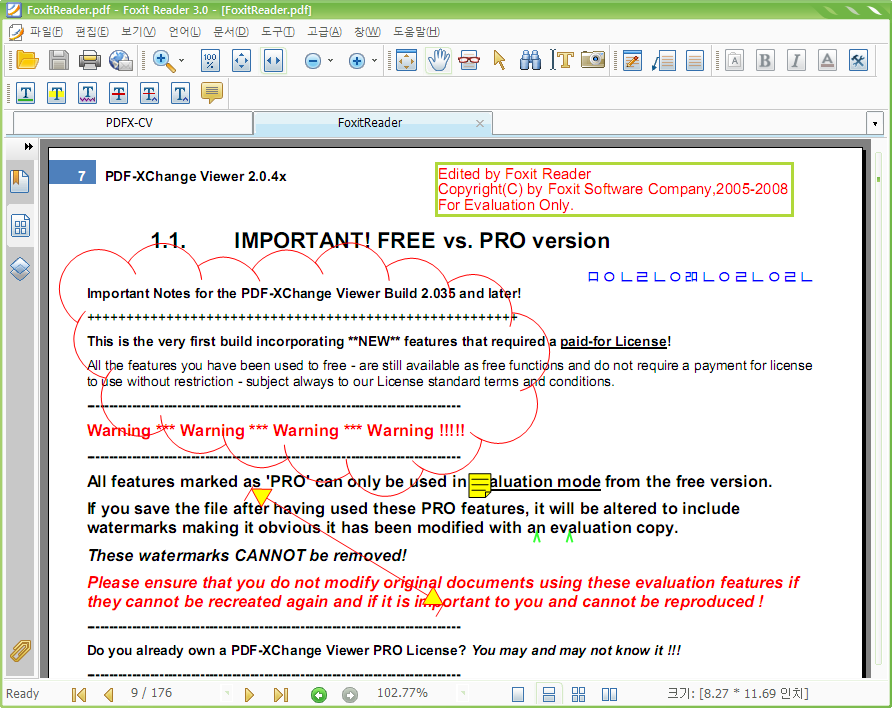Select the Underline text markup tool
Image resolution: width=892 pixels, height=708 pixels.
coord(26,93)
